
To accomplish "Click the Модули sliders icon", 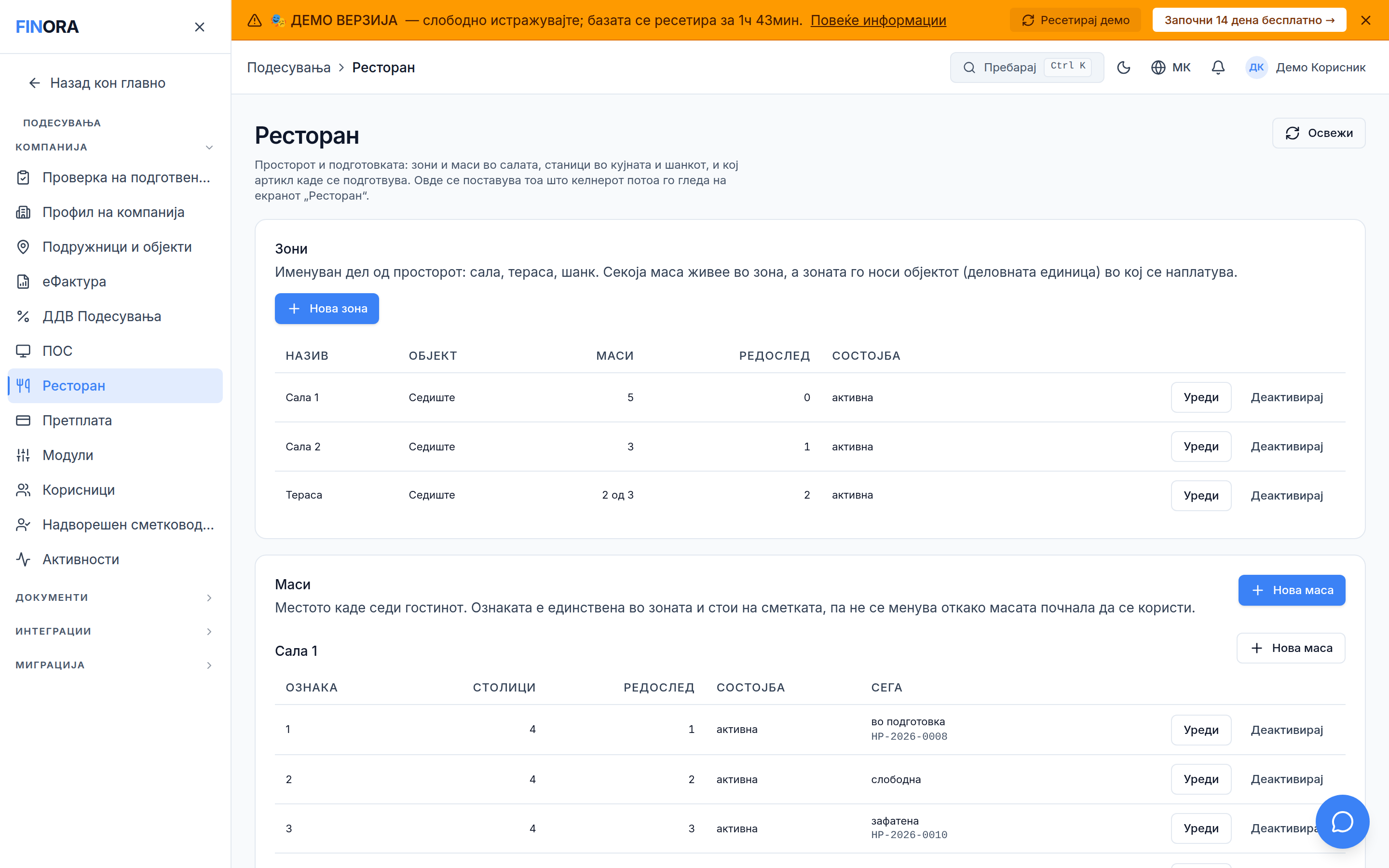I will pyautogui.click(x=23, y=455).
